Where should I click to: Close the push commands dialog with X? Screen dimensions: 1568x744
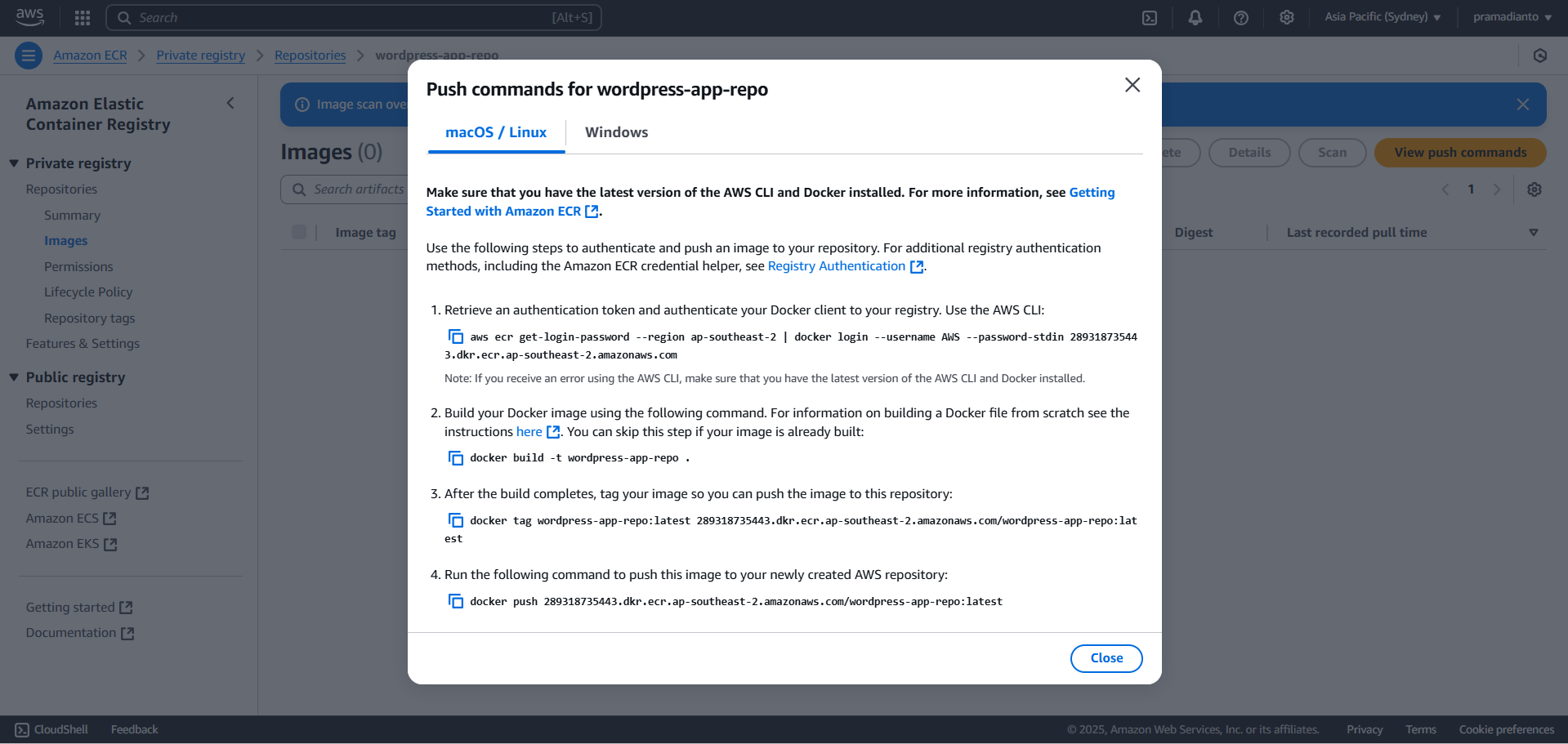tap(1132, 85)
